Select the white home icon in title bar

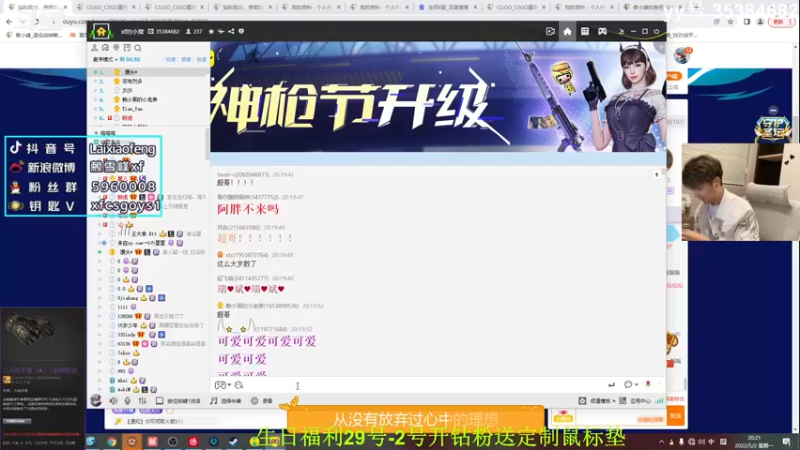point(567,32)
